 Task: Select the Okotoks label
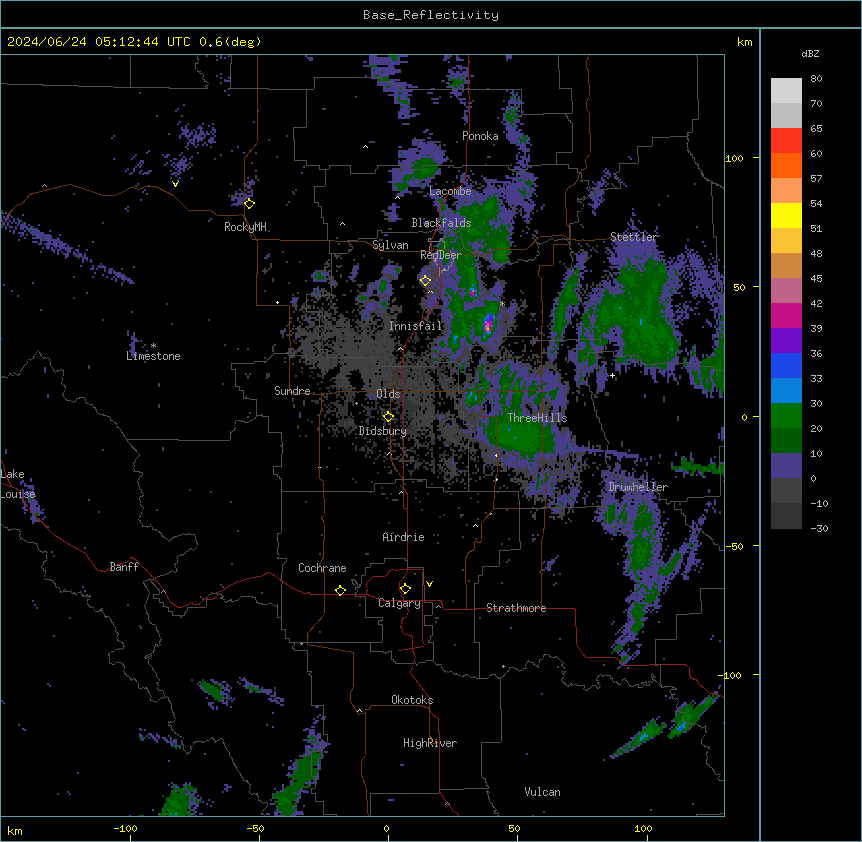click(x=412, y=700)
